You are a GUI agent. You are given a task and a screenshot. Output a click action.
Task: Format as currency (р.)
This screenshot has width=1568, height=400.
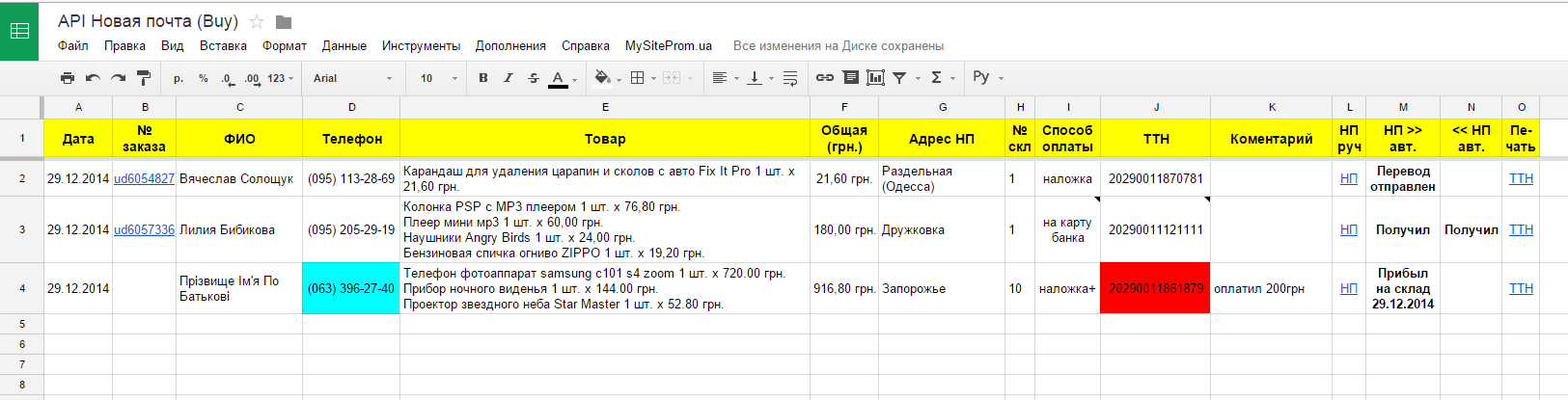179,78
